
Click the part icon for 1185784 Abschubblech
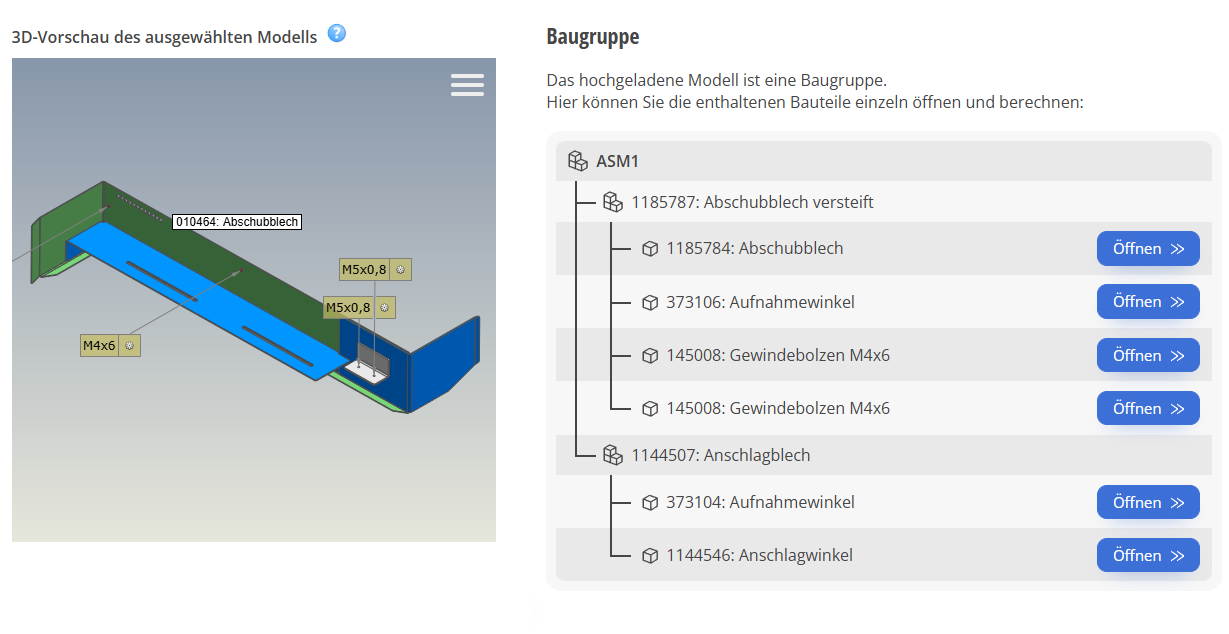650,249
